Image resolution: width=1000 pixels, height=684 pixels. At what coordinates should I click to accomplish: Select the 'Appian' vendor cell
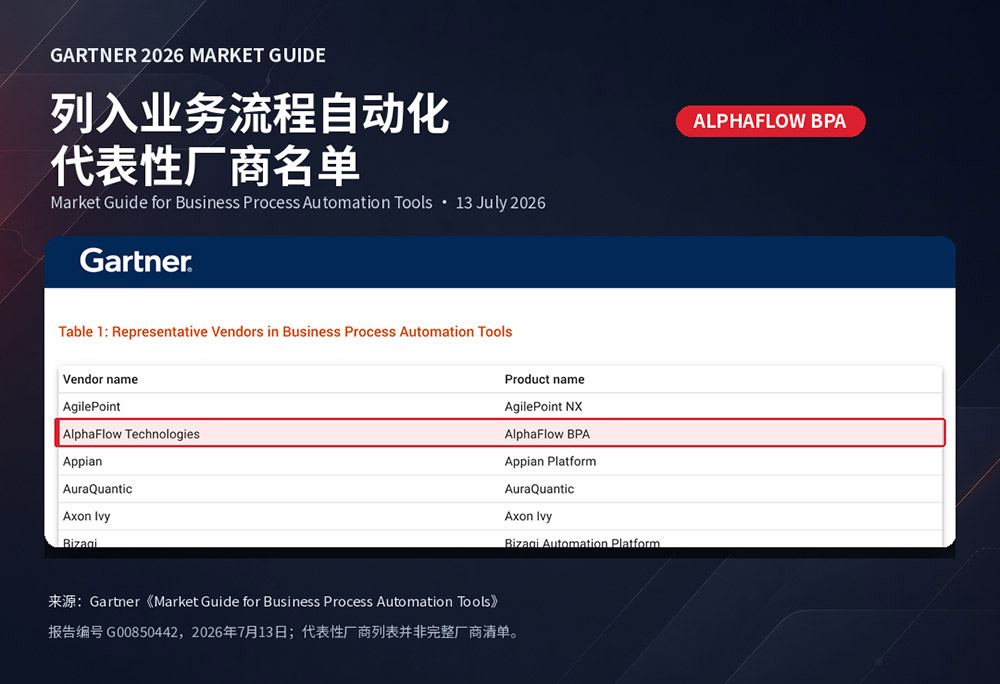[82, 462]
